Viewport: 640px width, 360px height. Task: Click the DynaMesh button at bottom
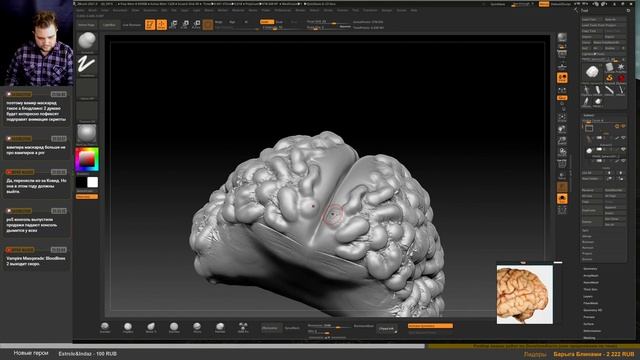271,328
